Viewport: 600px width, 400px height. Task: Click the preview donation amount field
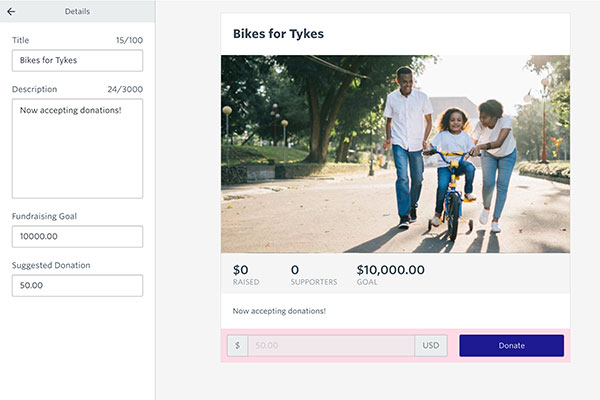(x=330, y=345)
